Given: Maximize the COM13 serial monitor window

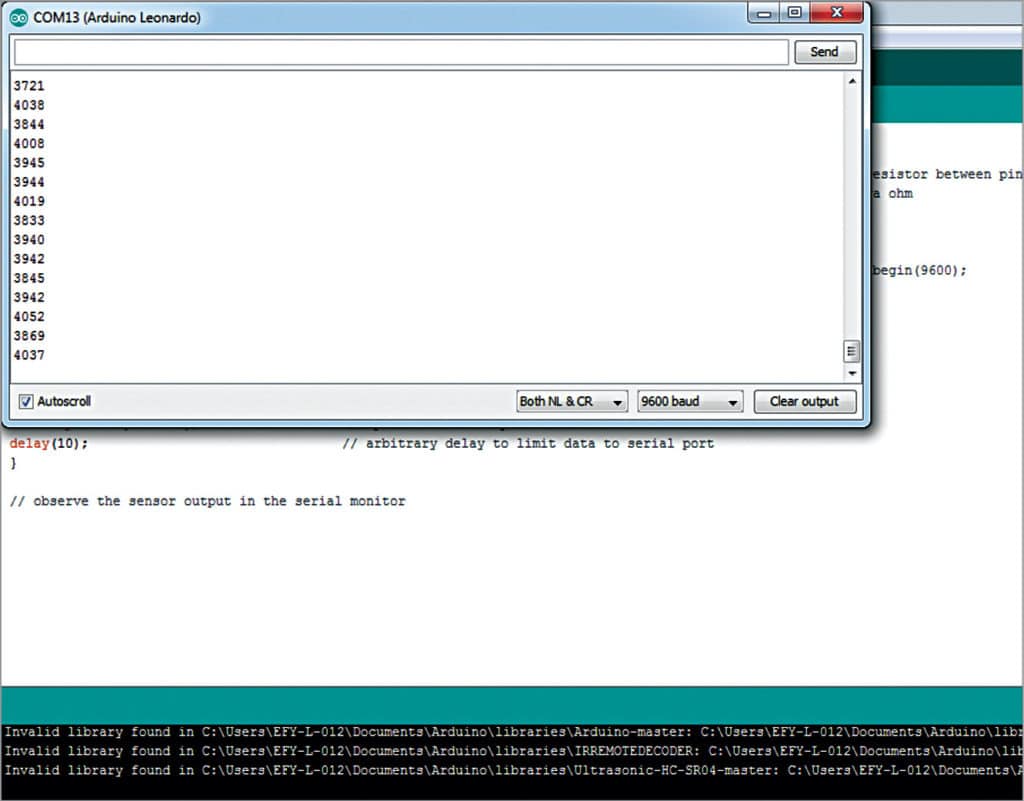Looking at the screenshot, I should (x=795, y=13).
